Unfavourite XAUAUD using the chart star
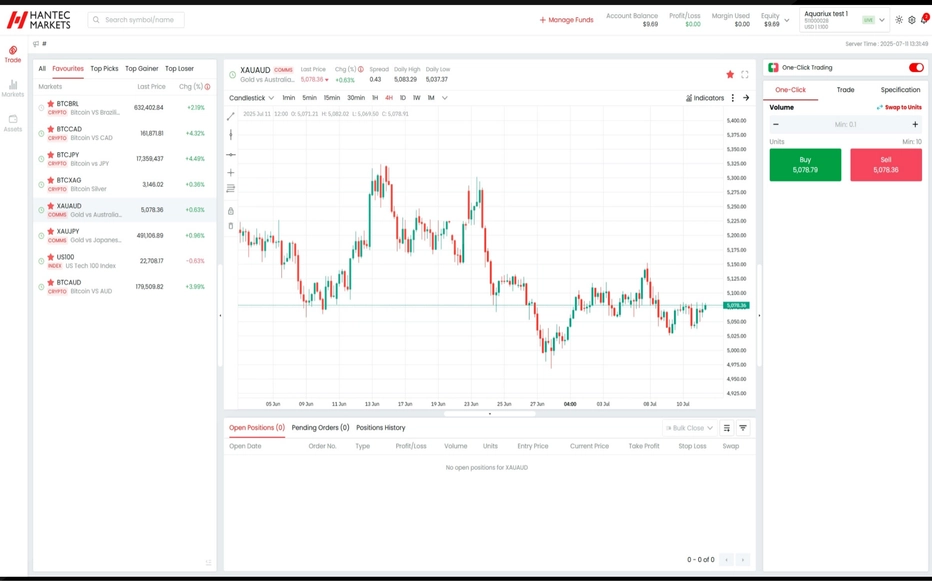The image size is (932, 582). [x=730, y=74]
